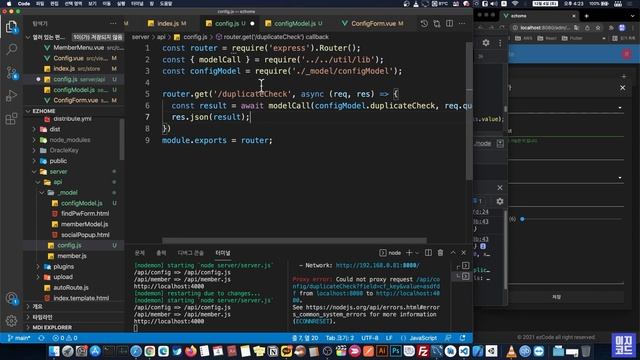Switch to ConfigForm.vue editor tab
Image resolution: width=640 pixels, height=360 pixels.
pyautogui.click(x=373, y=24)
